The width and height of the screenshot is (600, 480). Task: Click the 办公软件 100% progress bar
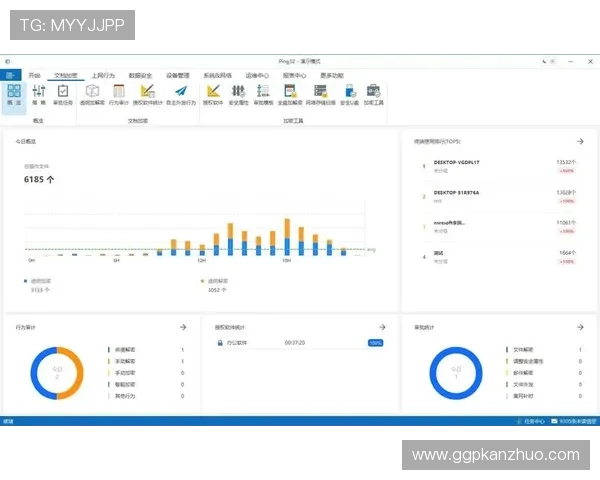[x=376, y=342]
